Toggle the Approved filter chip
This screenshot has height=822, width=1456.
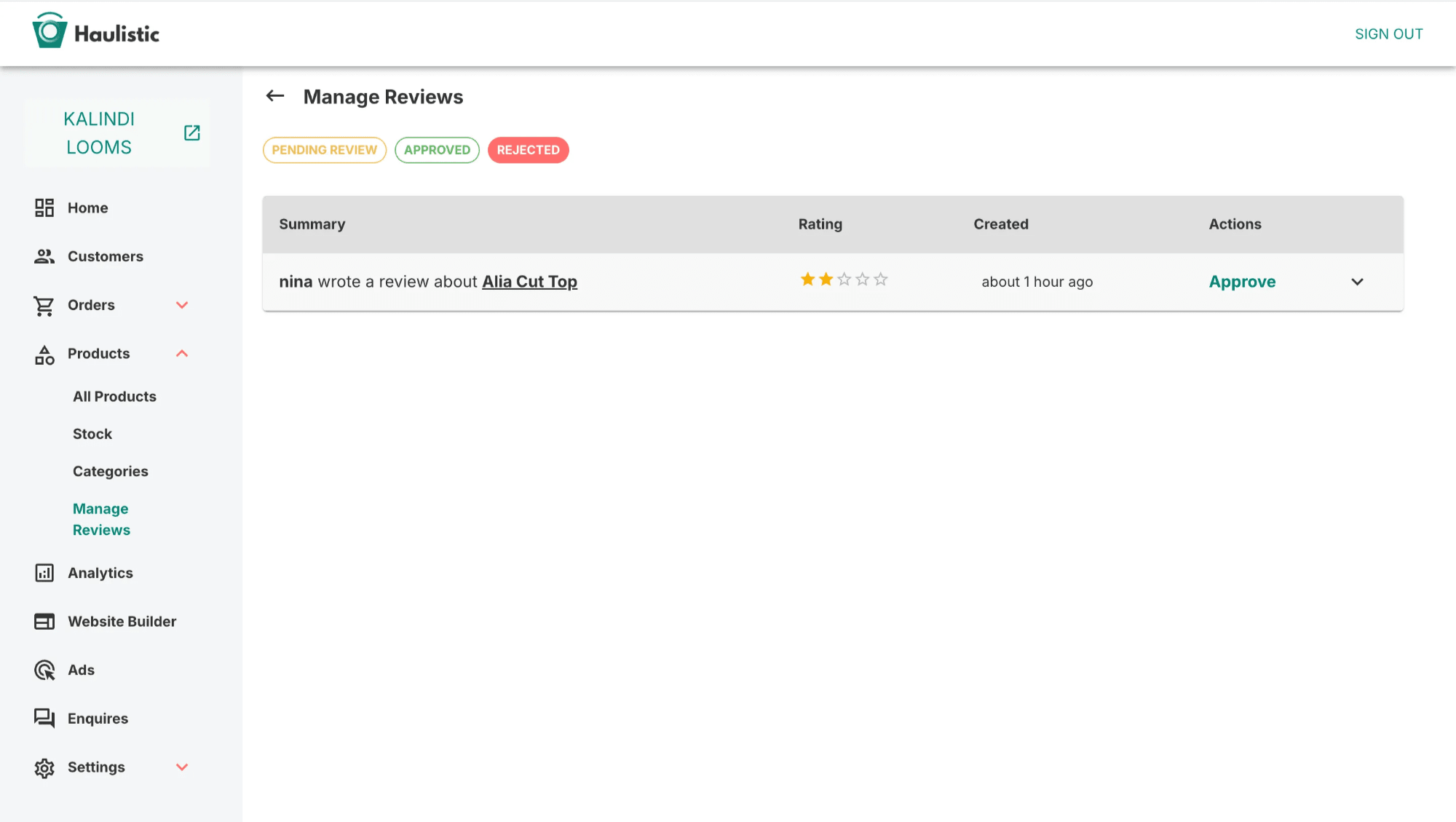pyautogui.click(x=437, y=150)
